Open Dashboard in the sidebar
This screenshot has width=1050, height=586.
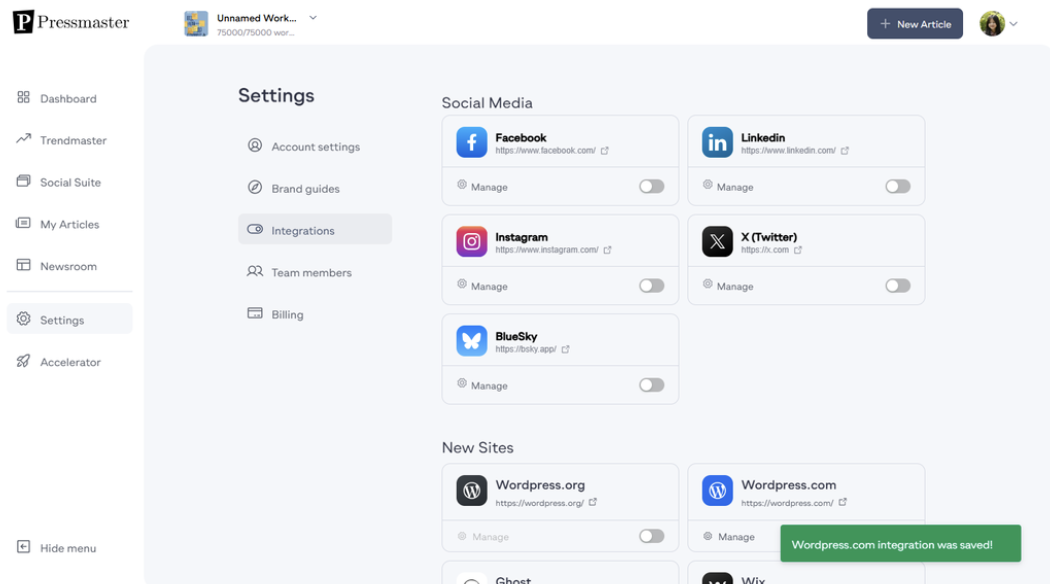70,98
